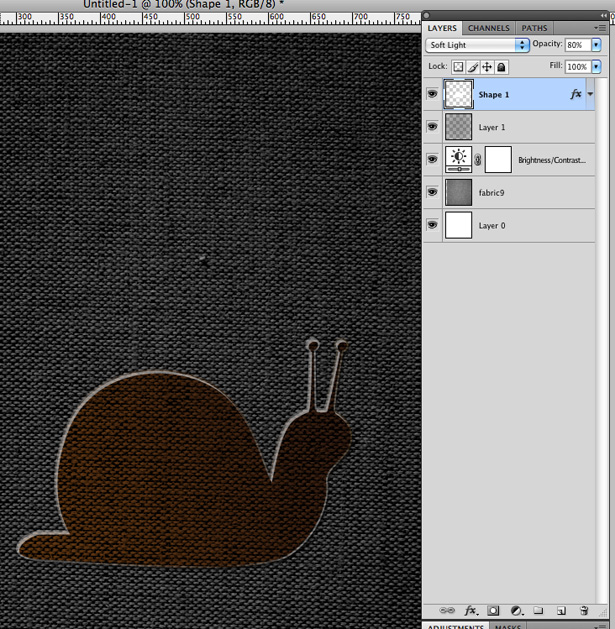Click the lock position icon
615x629 pixels.
click(487, 67)
